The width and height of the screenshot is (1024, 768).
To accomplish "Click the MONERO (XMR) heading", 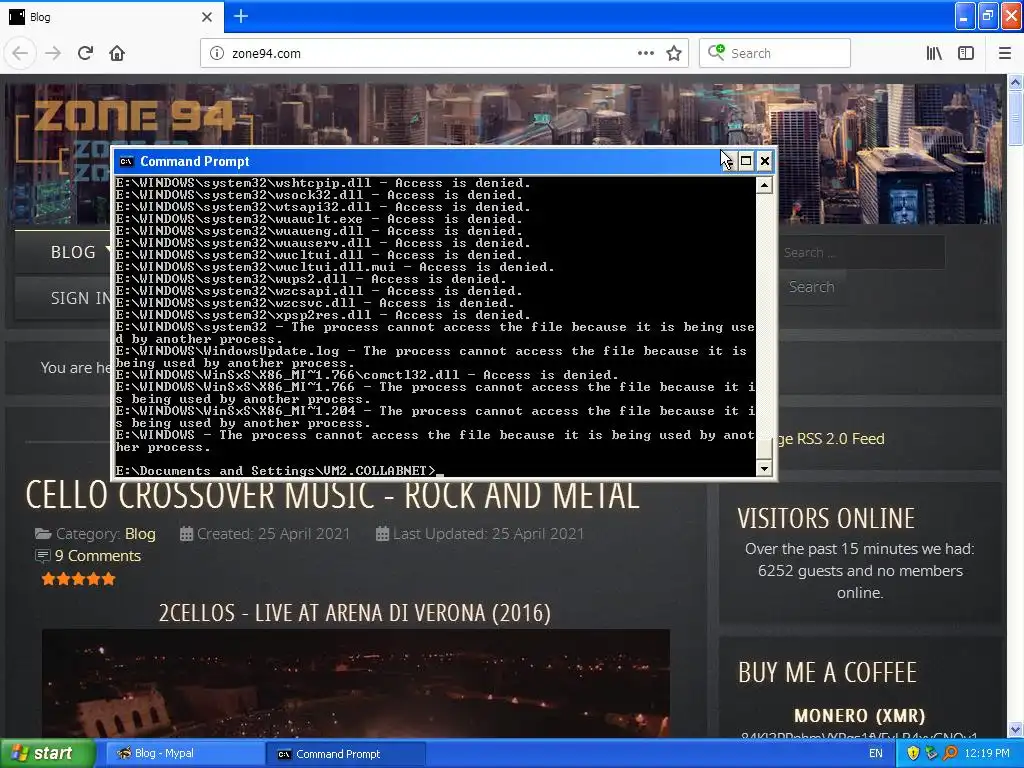I will tap(859, 716).
